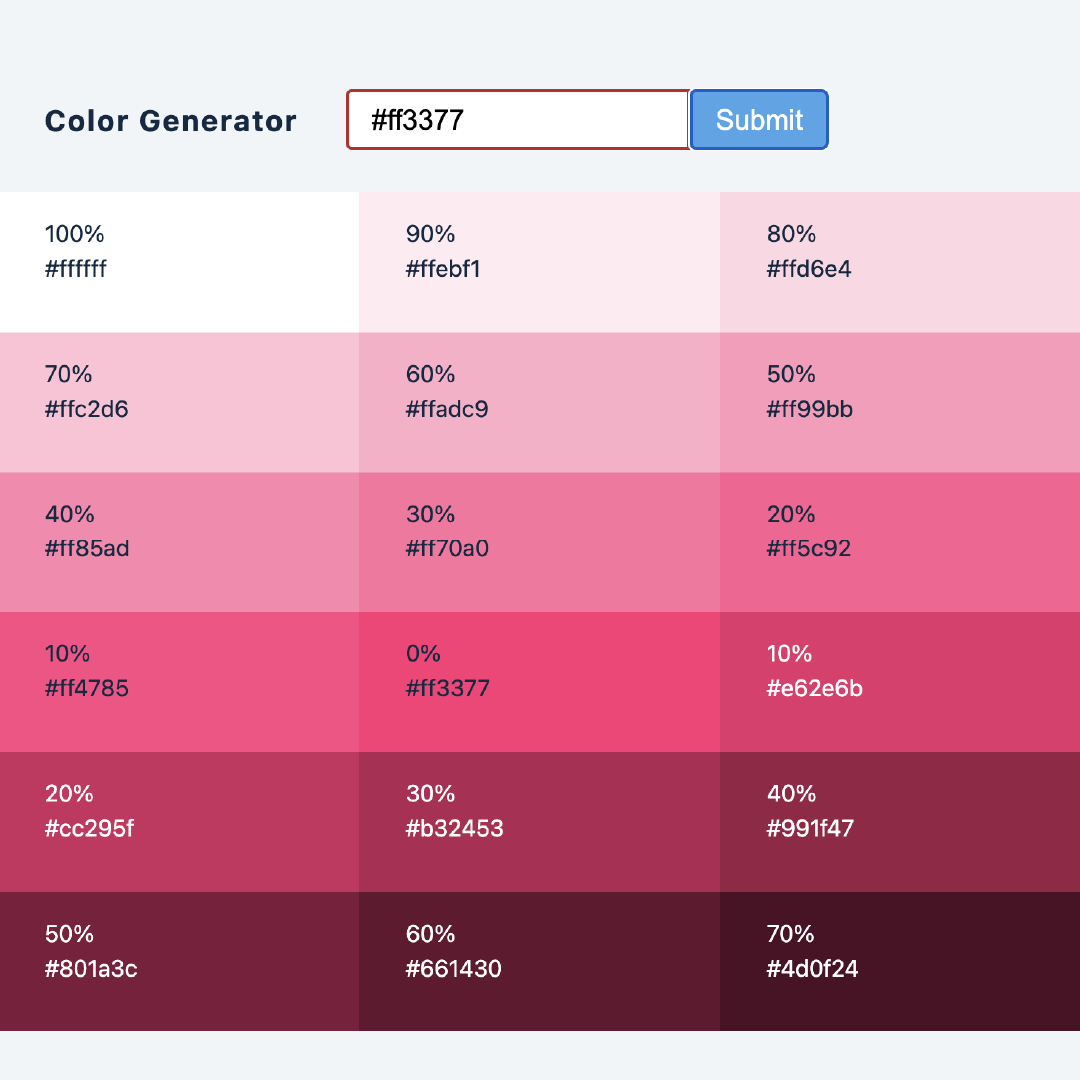
Task: Choose the #cc295f shade tile
Action: coord(179,821)
